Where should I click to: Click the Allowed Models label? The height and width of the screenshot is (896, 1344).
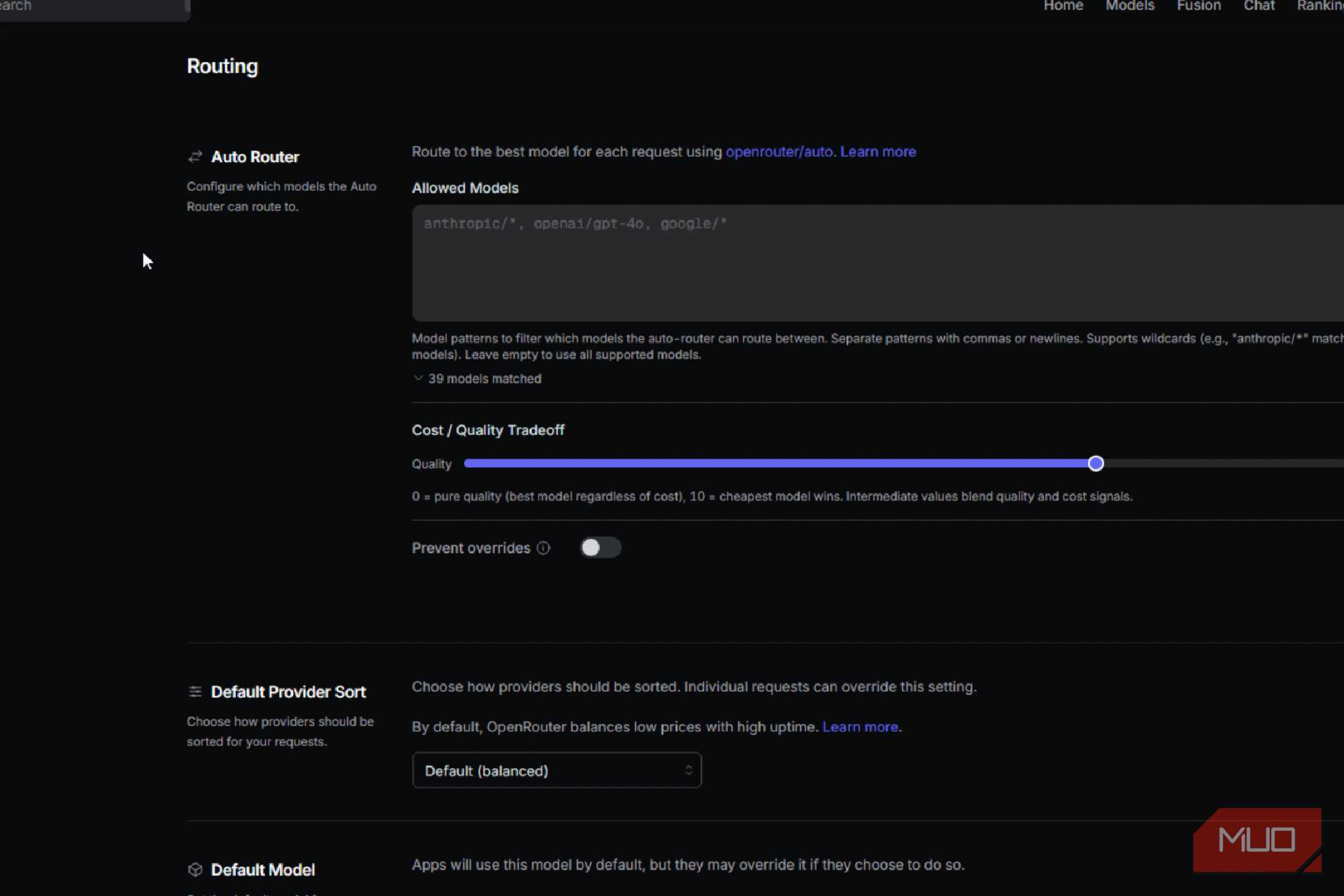coord(465,188)
